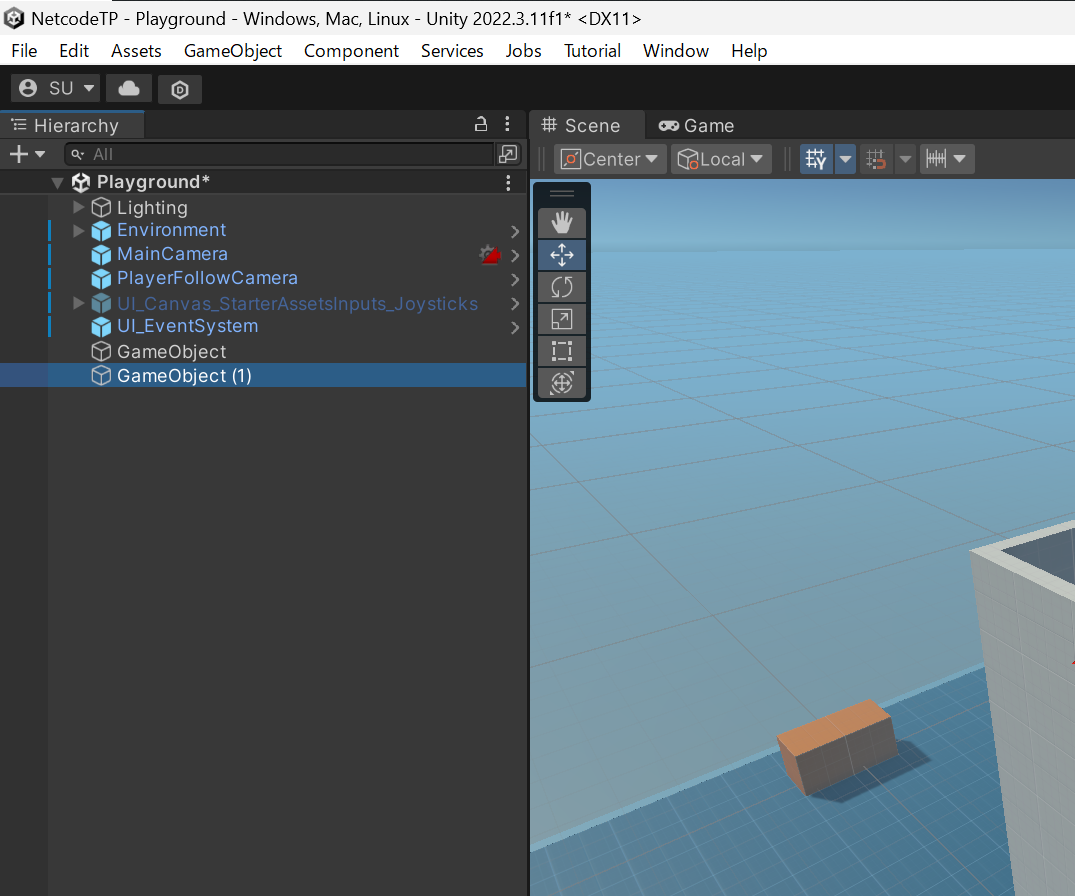This screenshot has width=1075, height=896.
Task: Switch to the Game tab
Action: point(697,125)
